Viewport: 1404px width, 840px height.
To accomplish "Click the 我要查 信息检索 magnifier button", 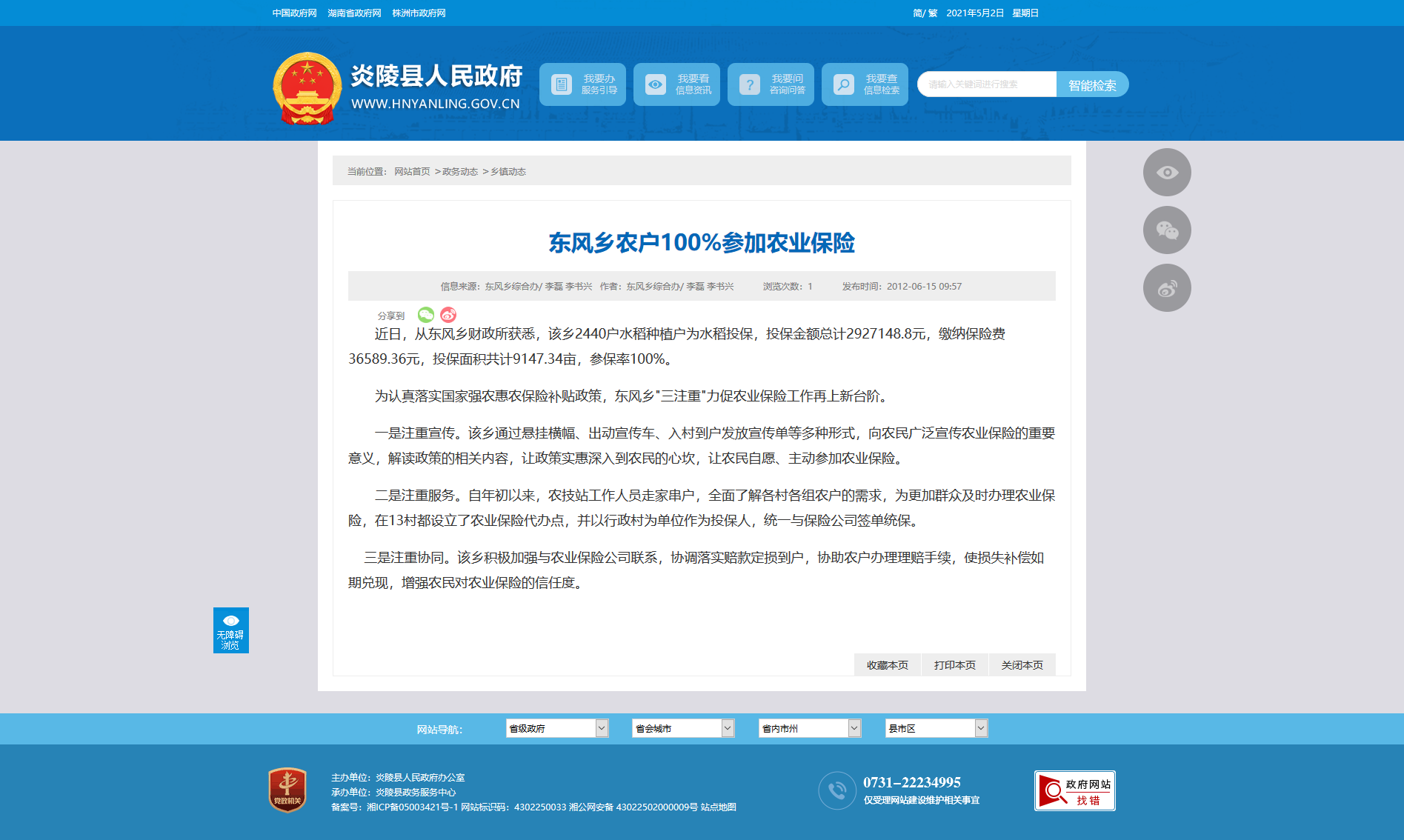I will tap(865, 84).
